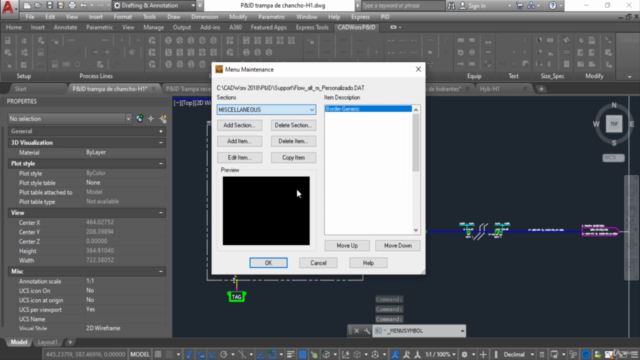Viewport: 640px width, 360px height.
Task: Open the File menu
Action: pos(30,17)
